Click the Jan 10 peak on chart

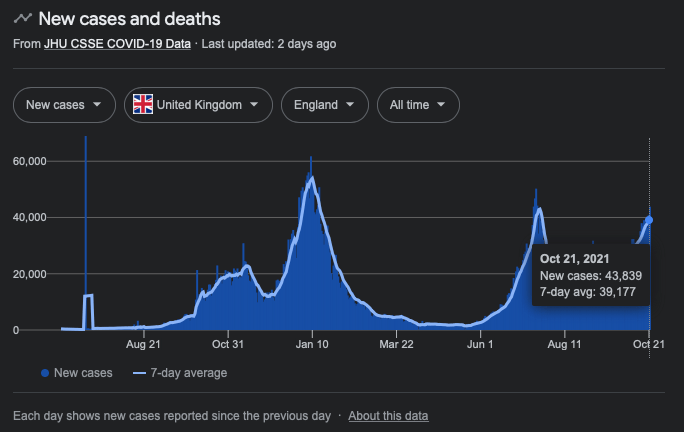(x=312, y=178)
